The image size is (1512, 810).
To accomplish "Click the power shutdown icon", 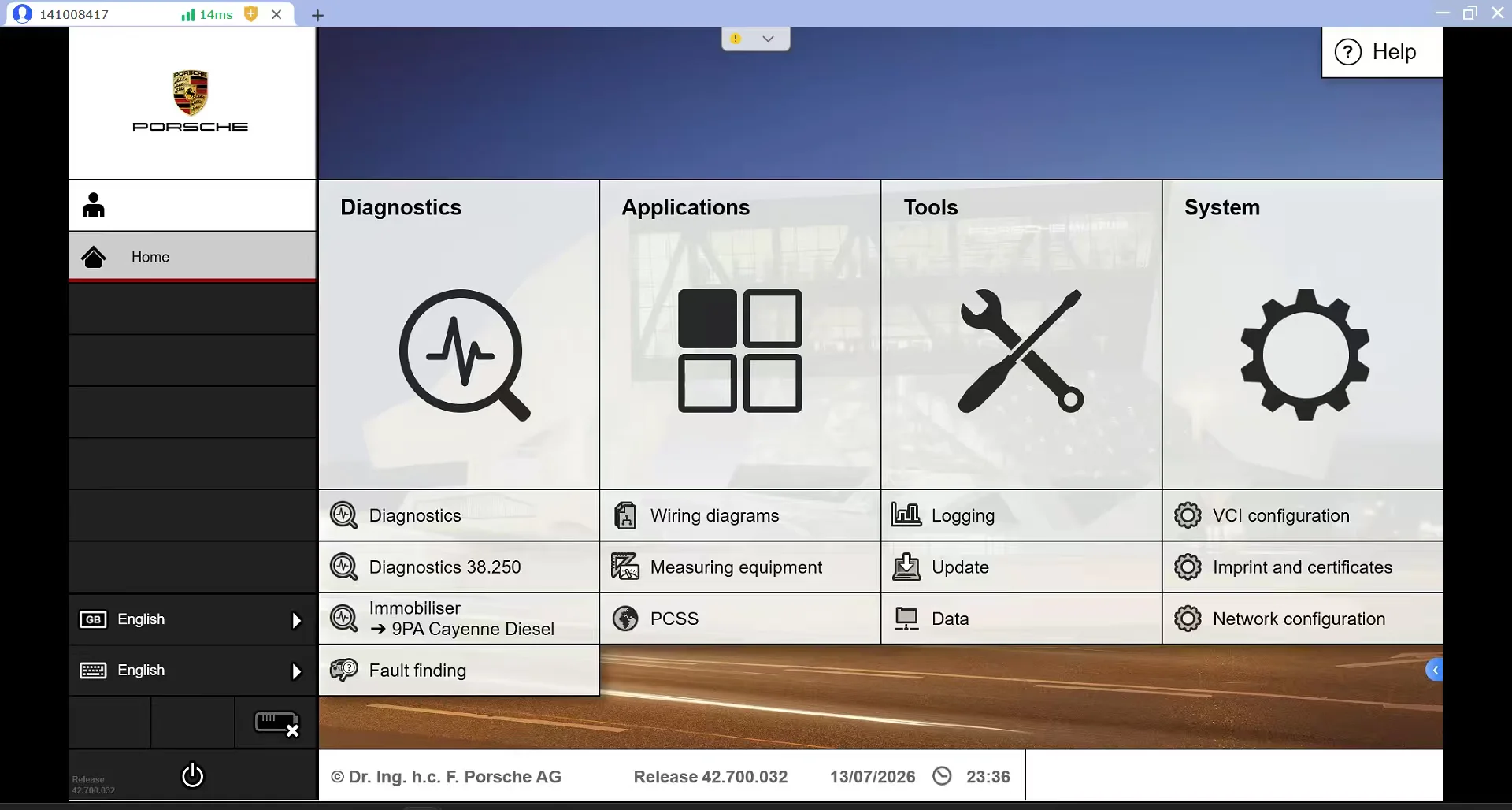I will 192,775.
